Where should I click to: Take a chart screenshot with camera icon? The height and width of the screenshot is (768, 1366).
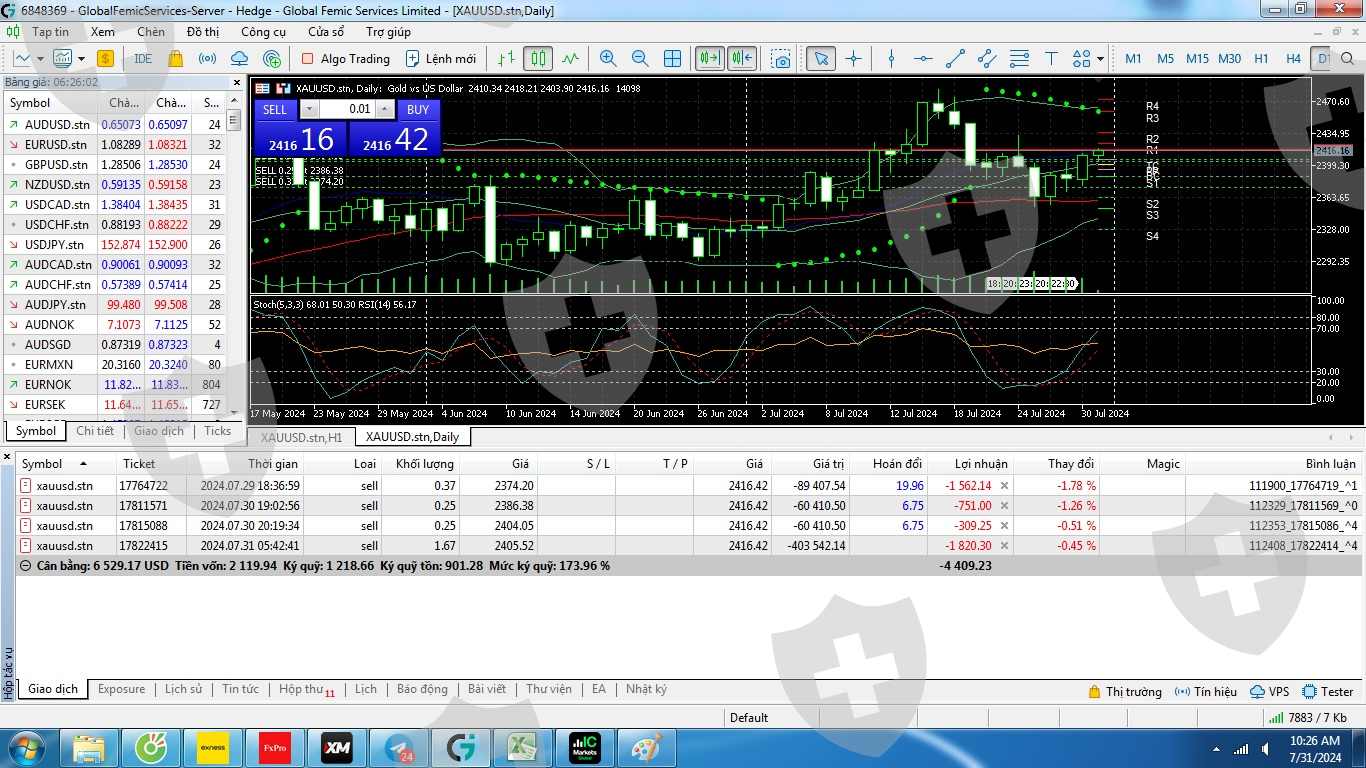(x=780, y=59)
